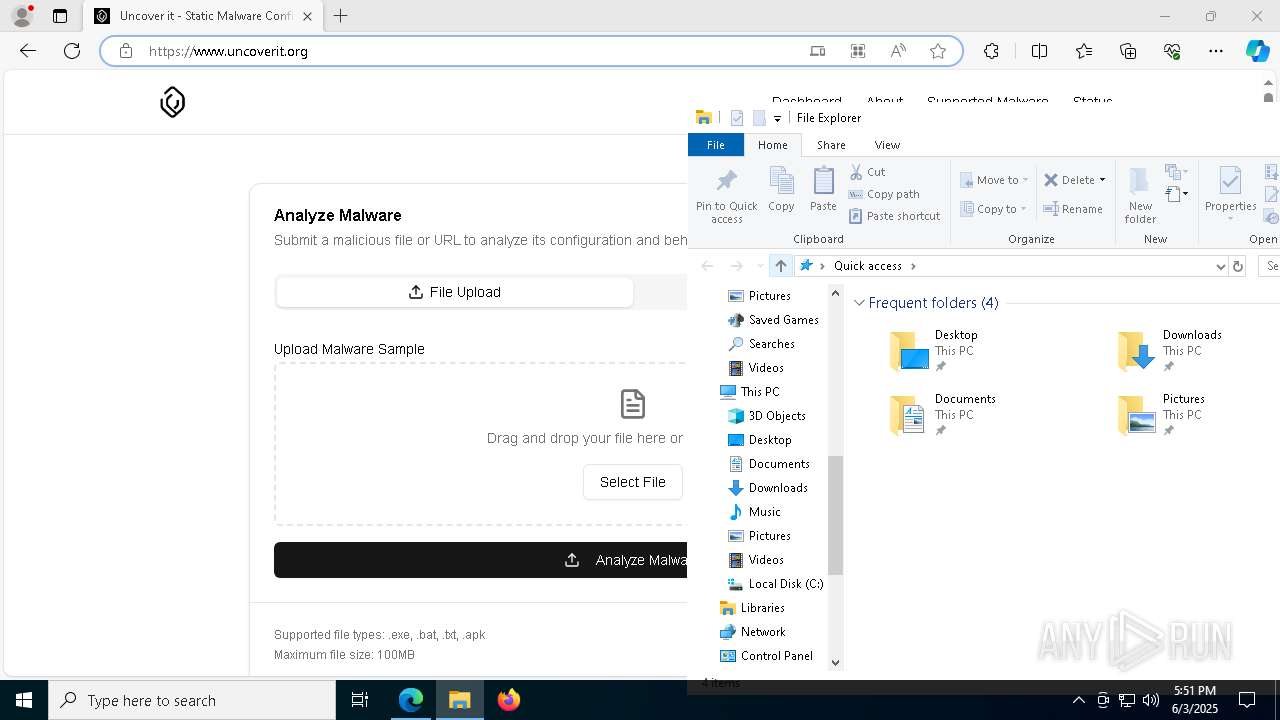Screen dimensions: 1280x720
Task: Open the tab actions menu icon
Action: click(60, 16)
